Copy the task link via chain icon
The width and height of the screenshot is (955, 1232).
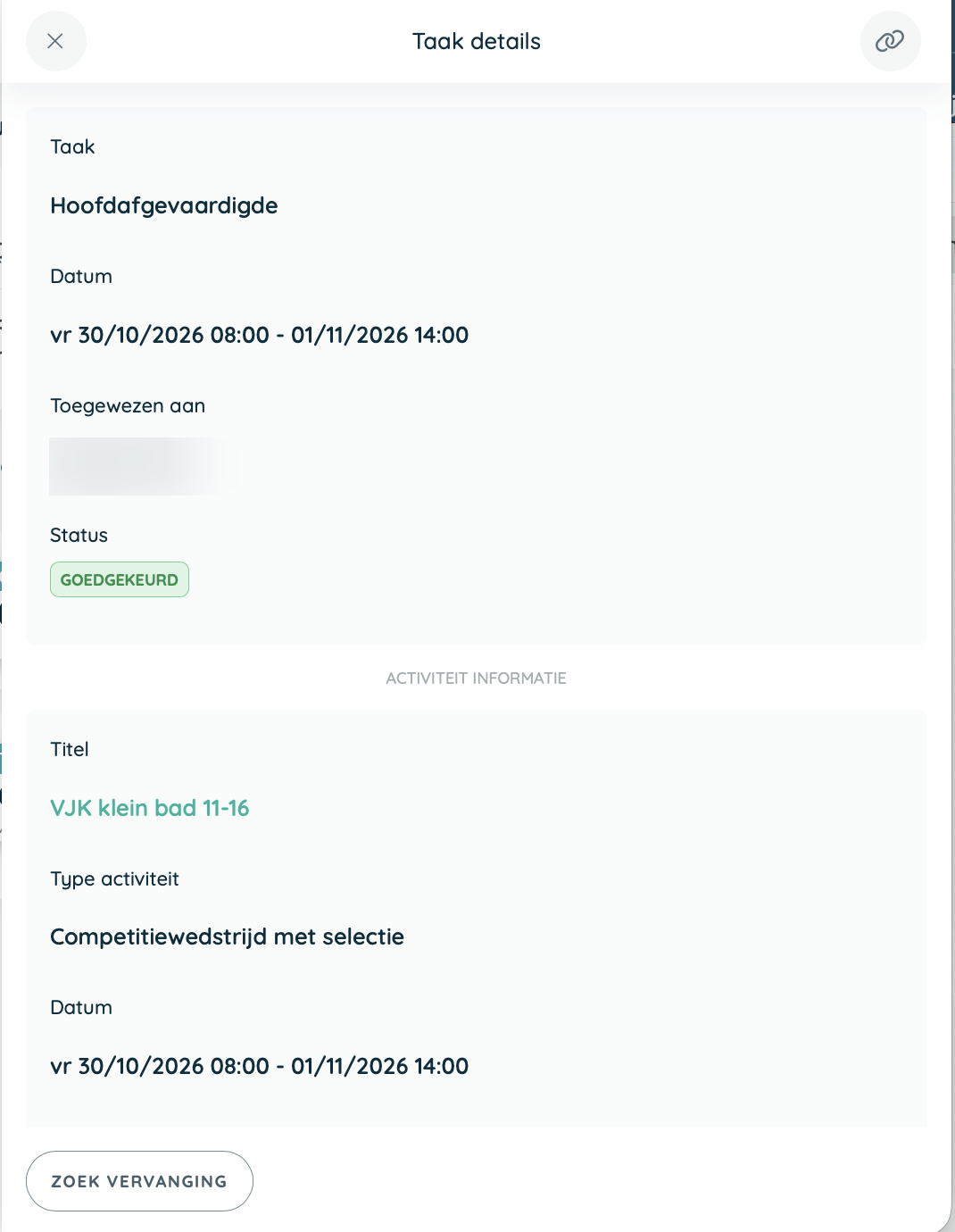coord(890,41)
